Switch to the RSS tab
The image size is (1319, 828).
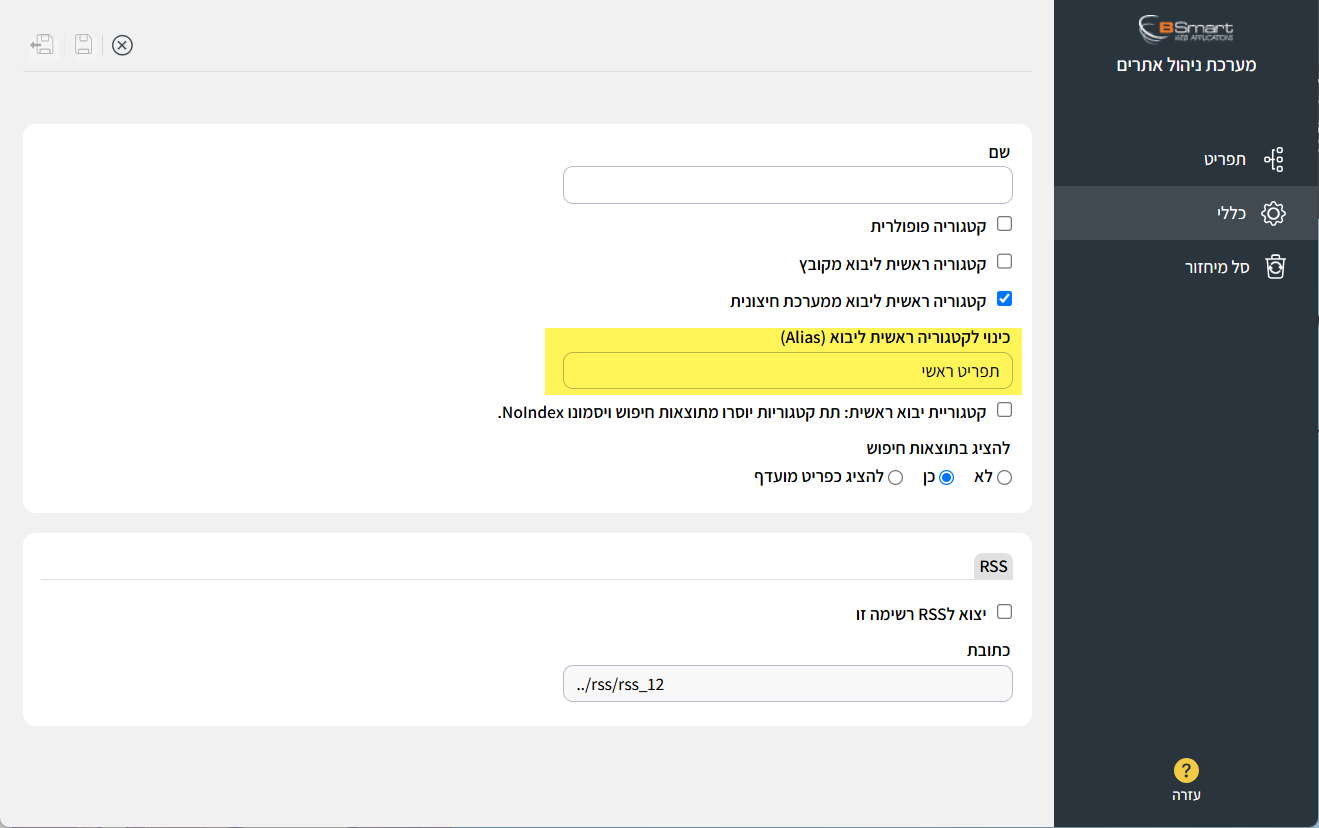[993, 566]
